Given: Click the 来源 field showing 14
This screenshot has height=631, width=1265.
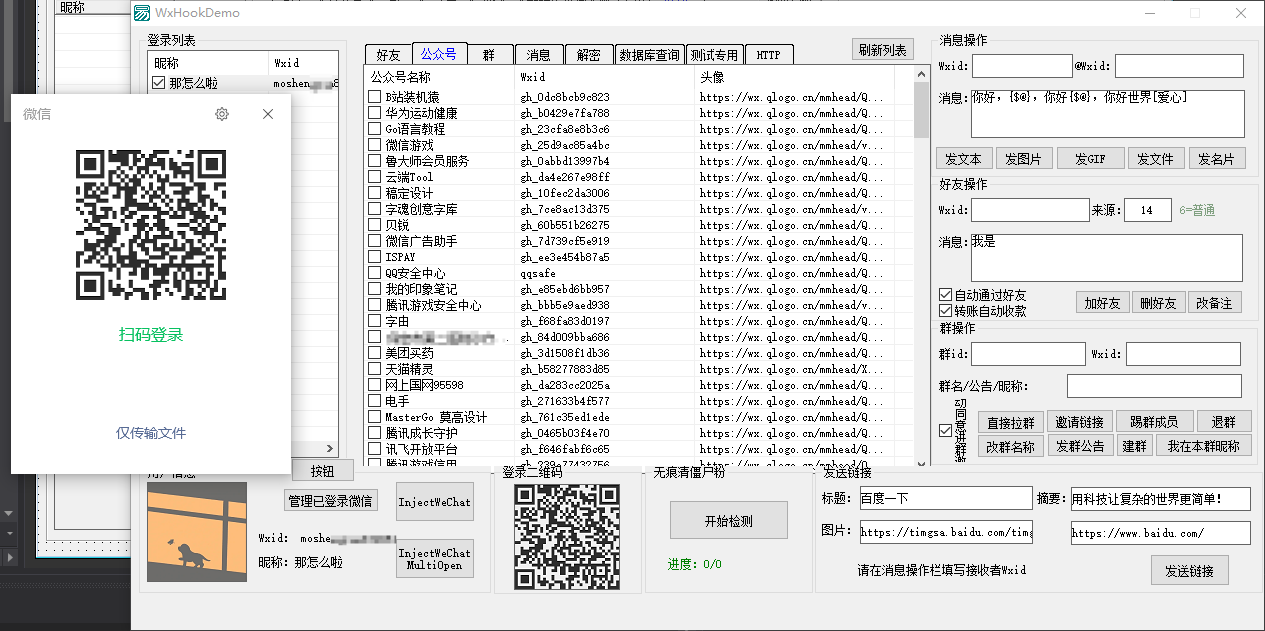Looking at the screenshot, I should coord(1148,210).
